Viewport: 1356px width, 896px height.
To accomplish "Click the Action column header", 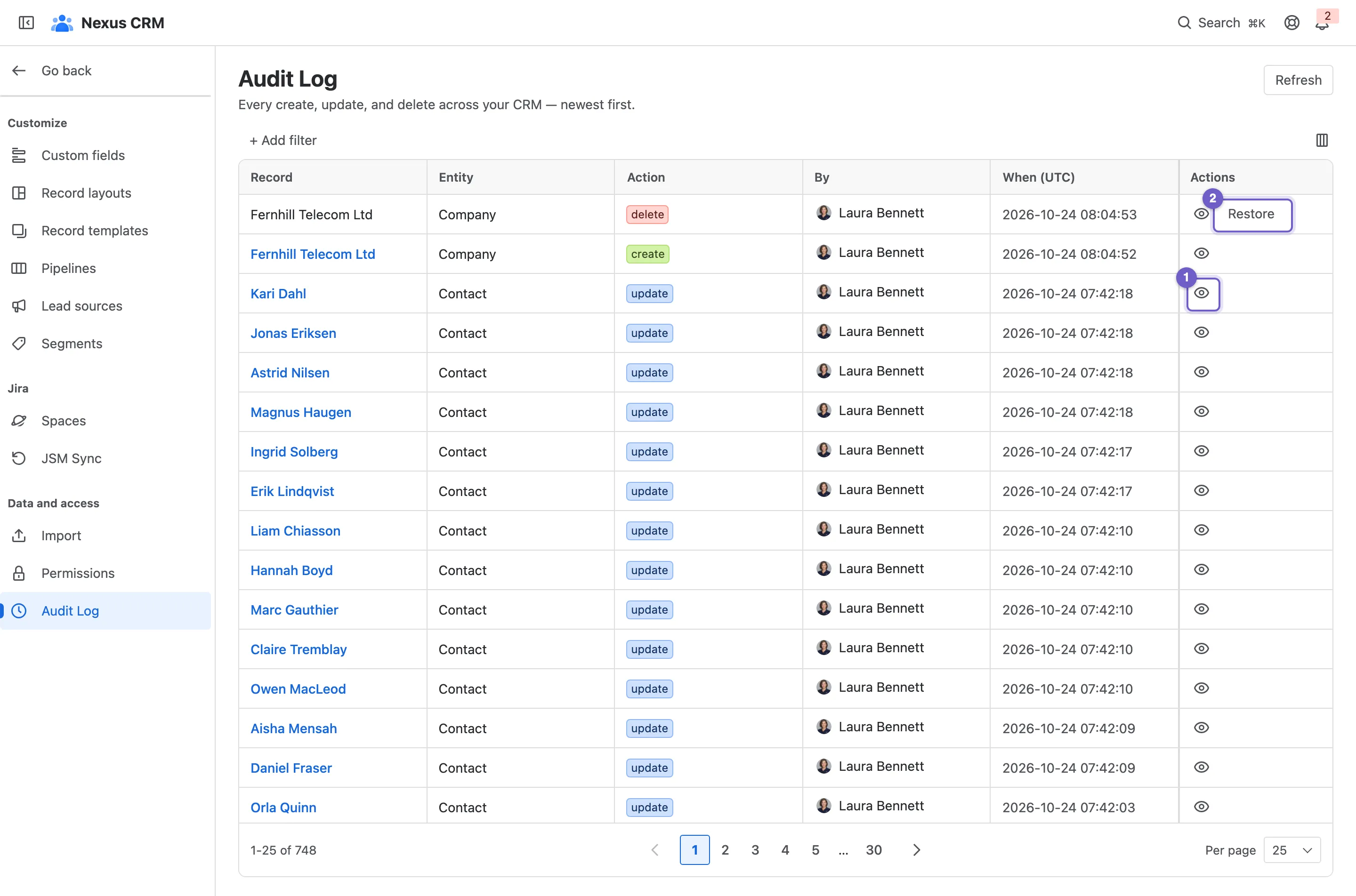I will (x=646, y=177).
